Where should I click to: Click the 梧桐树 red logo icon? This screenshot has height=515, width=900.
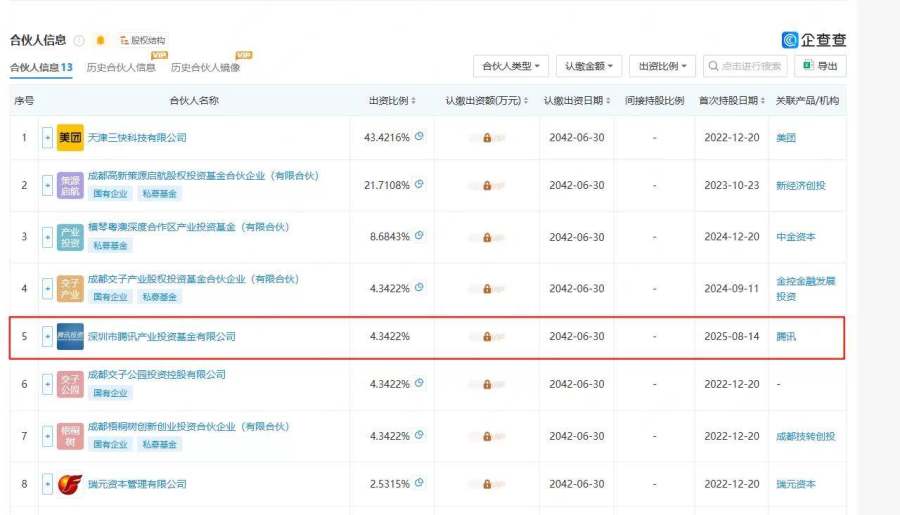[x=70, y=436]
